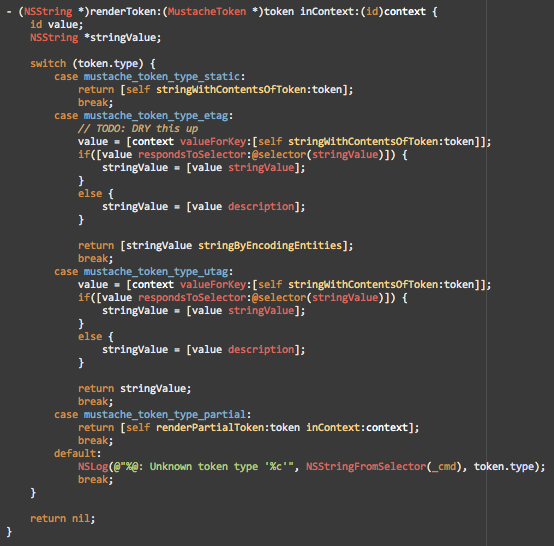Screen dimensions: 554x546
Task: Place cursor on the 'id value;' declaration
Action: (x=57, y=25)
